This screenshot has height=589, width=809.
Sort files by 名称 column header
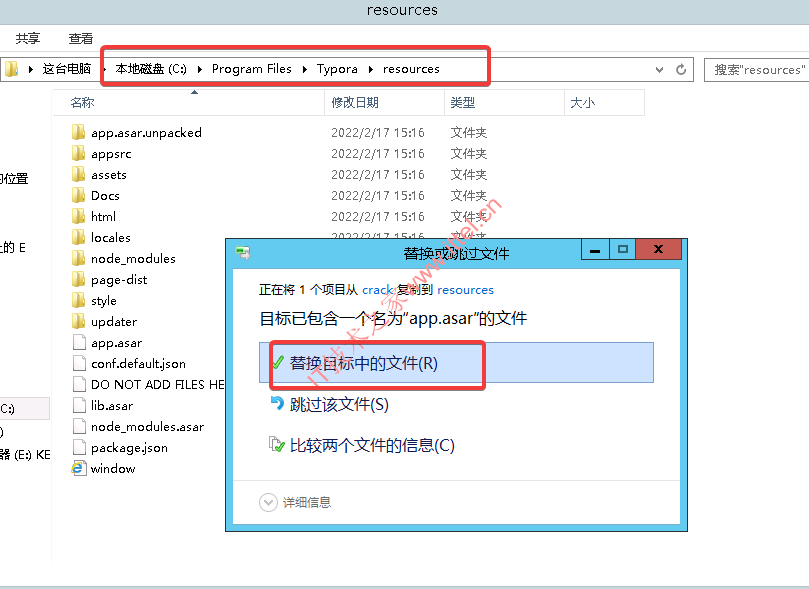click(x=188, y=103)
